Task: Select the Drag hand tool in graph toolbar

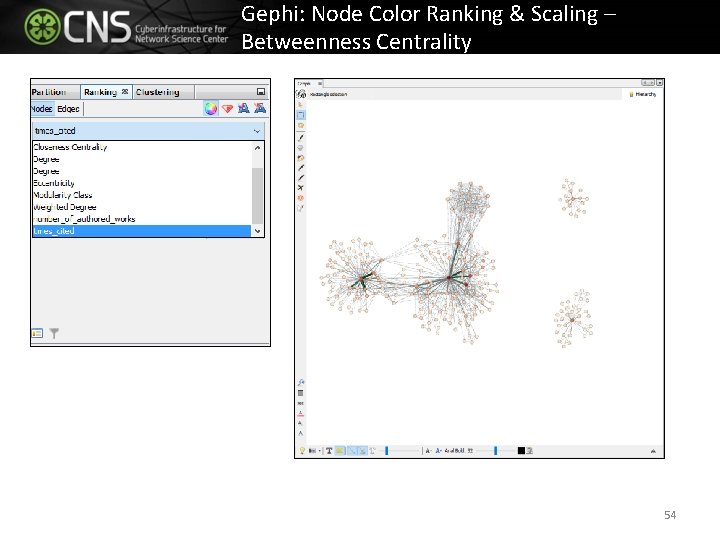Action: [301, 125]
